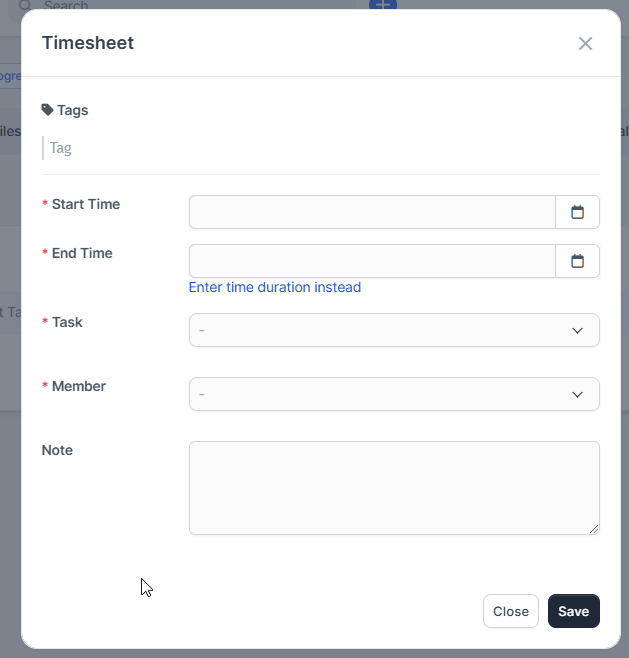Save the timesheet entry
Screen dimensions: 629x658
(x=573, y=611)
